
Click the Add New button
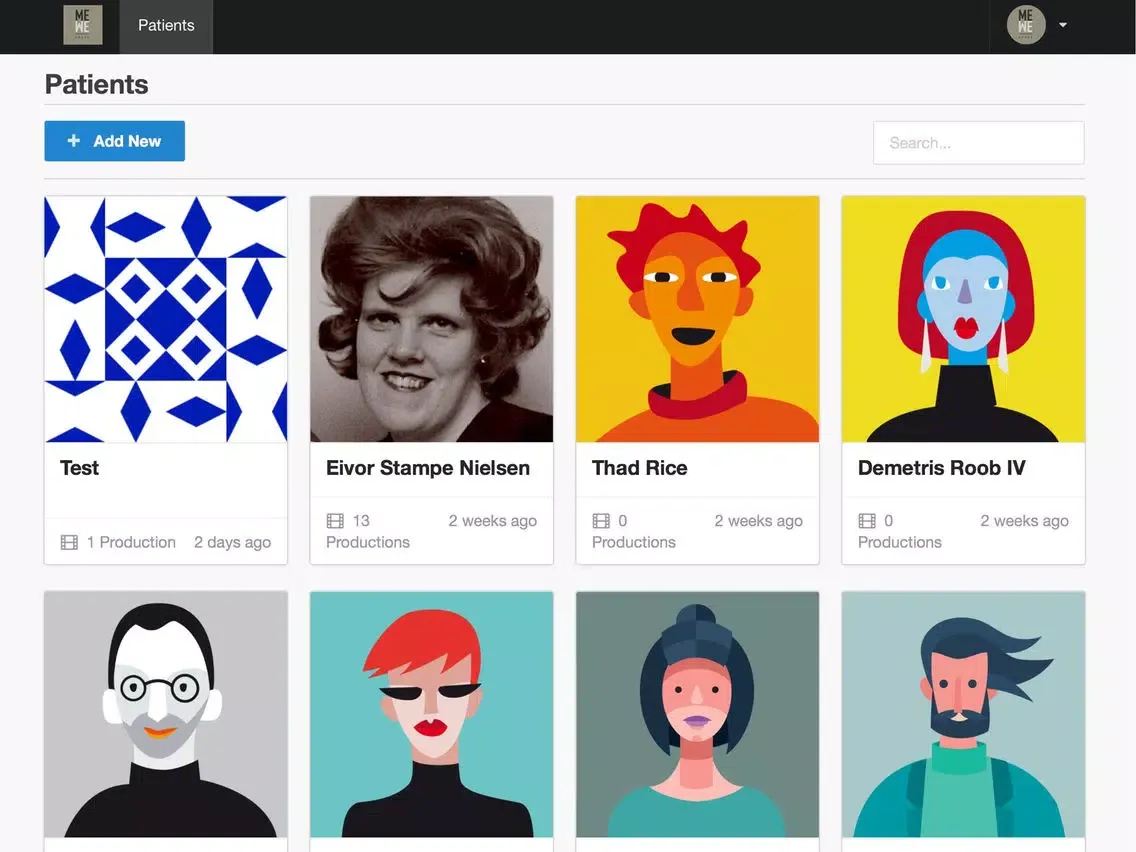(115, 141)
